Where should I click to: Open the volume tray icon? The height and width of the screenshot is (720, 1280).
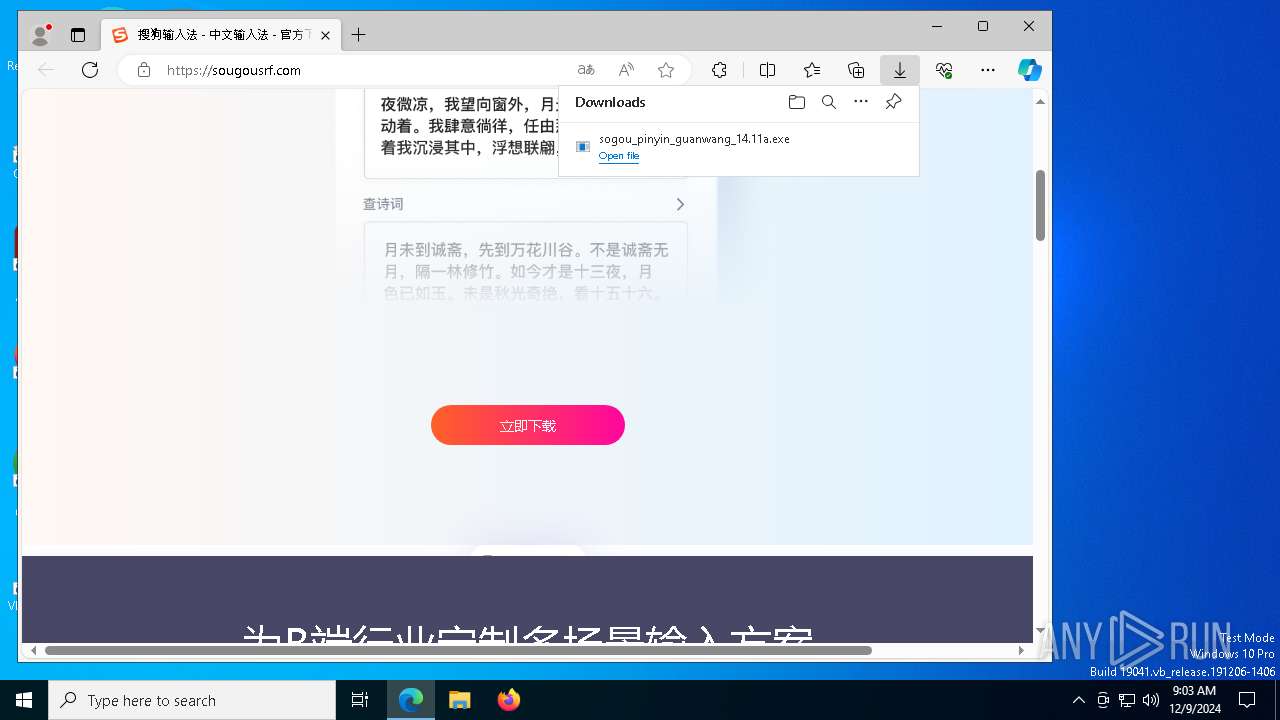click(x=1151, y=700)
